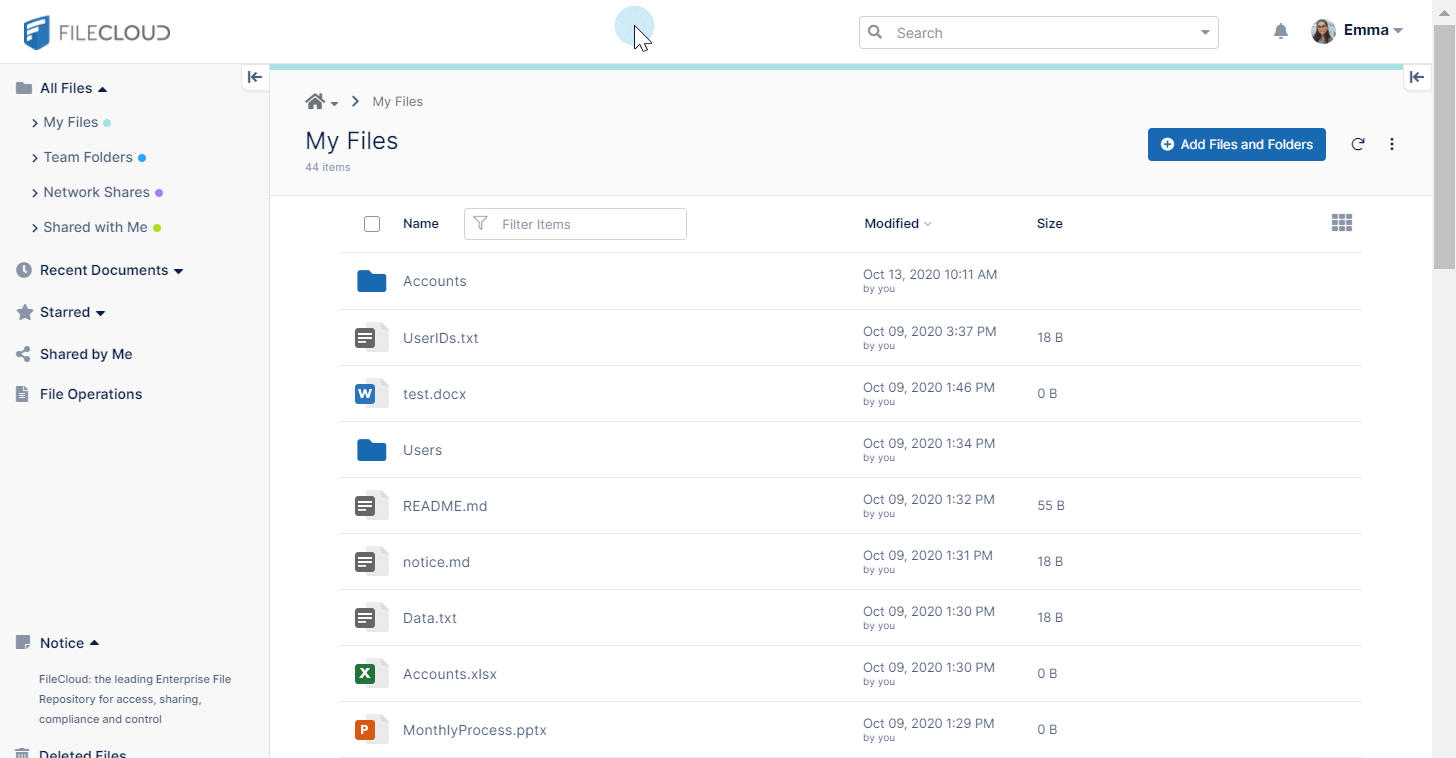Click into the Search field
The width and height of the screenshot is (1456, 758).
pos(1039,32)
